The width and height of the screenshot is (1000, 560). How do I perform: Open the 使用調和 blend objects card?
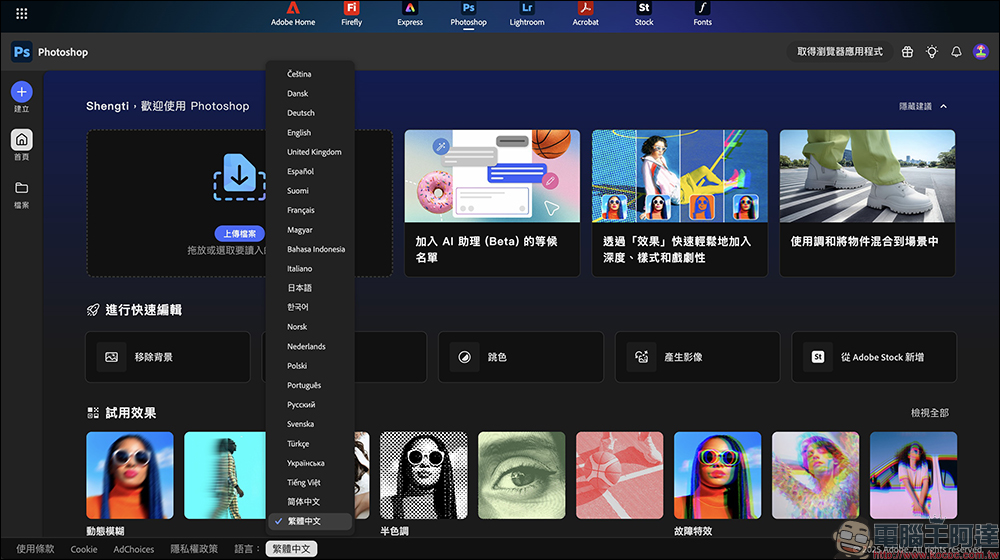tap(867, 203)
